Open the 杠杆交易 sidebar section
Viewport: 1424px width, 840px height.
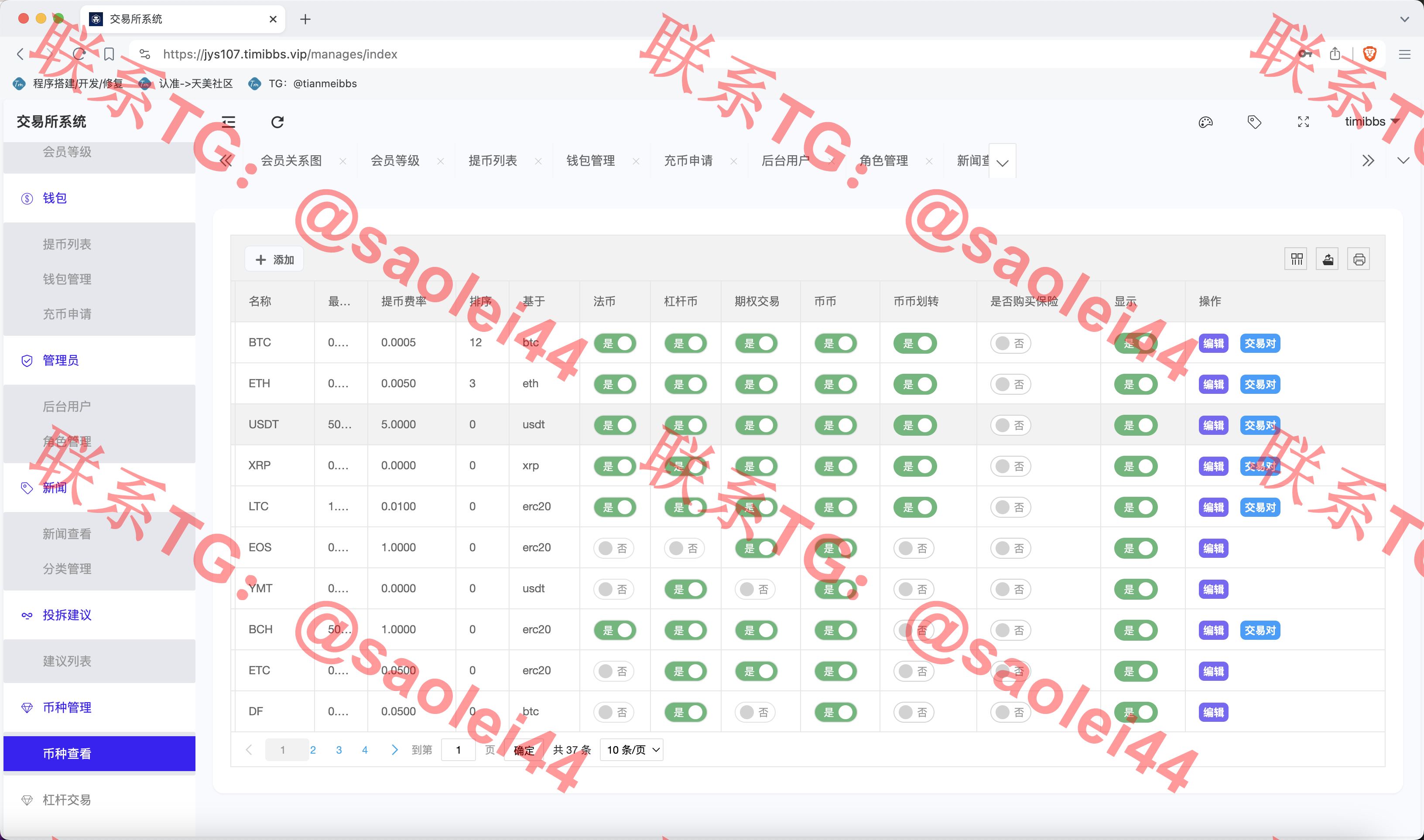point(99,800)
